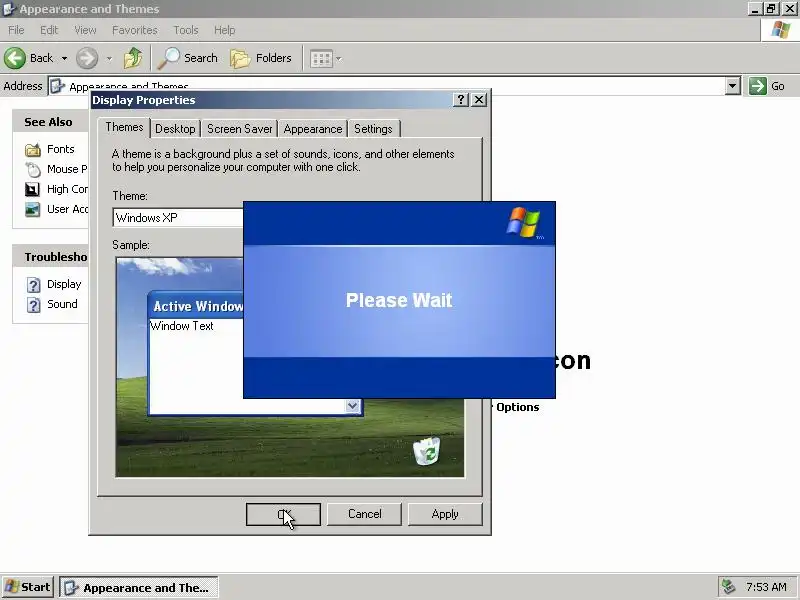Screen dimensions: 800x600
Task: Open the Favorites menu
Action: pos(135,30)
